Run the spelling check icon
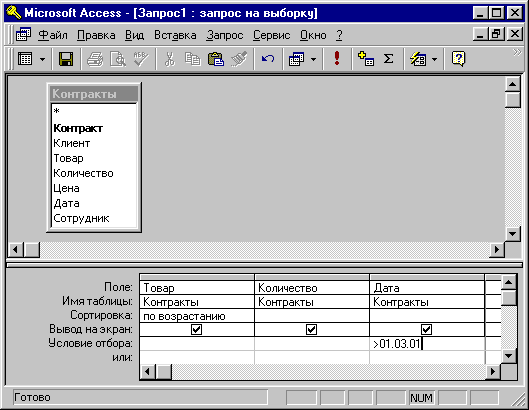 (x=141, y=59)
